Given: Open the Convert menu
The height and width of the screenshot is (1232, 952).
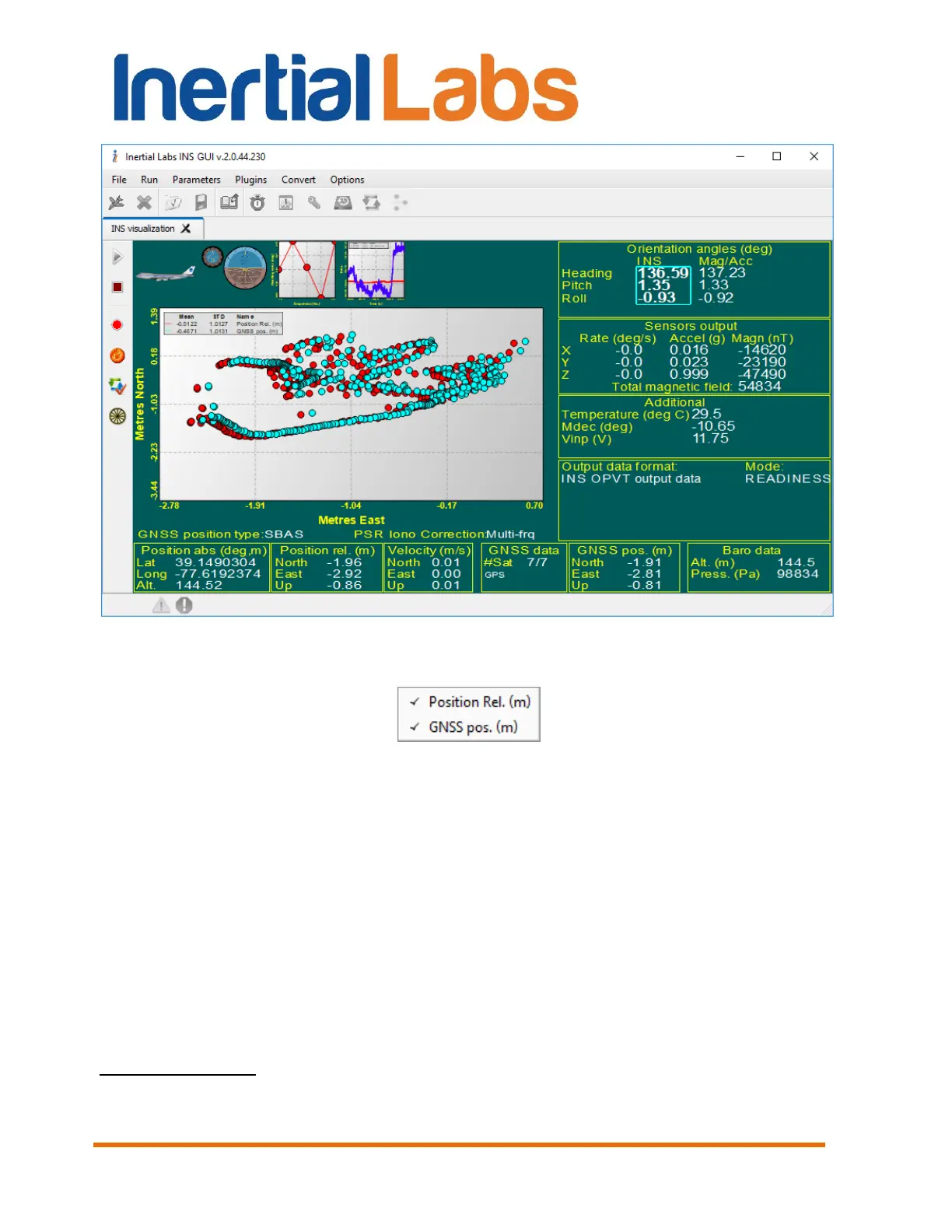Looking at the screenshot, I should click(299, 180).
